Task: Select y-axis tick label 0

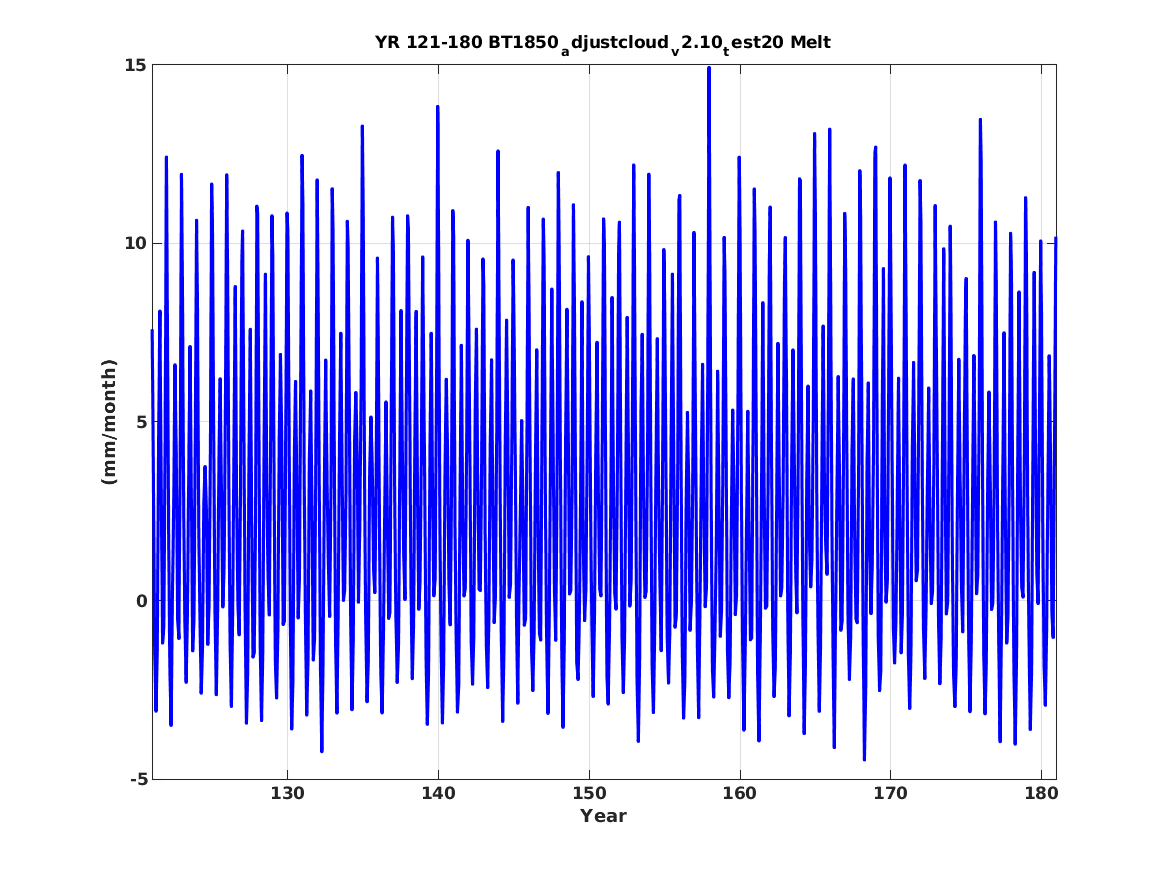Action: coord(141,600)
